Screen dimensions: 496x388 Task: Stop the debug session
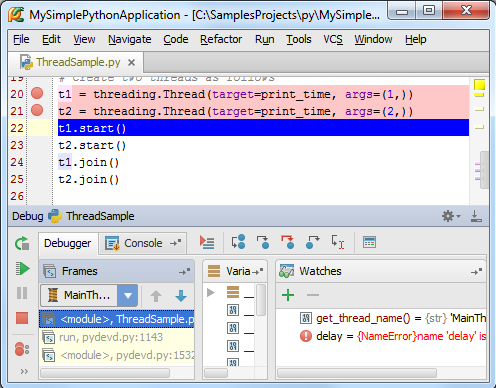pos(22,318)
